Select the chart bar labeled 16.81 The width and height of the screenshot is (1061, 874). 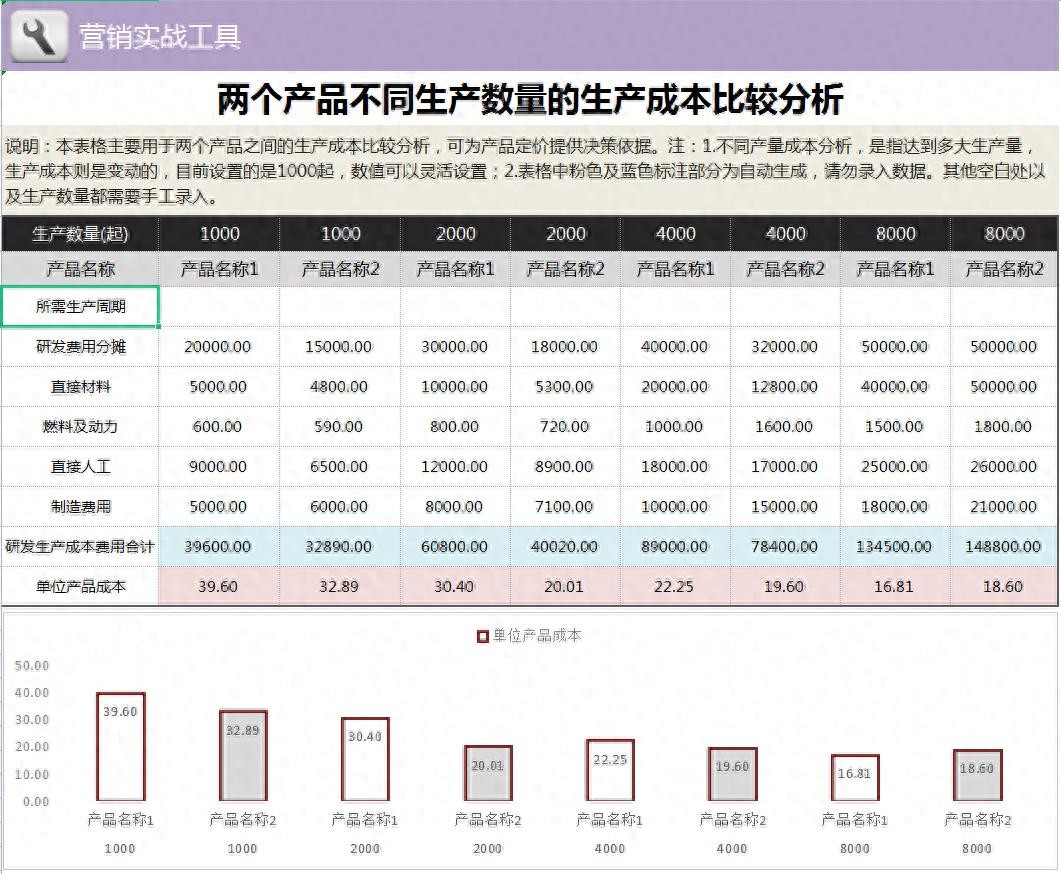[855, 779]
